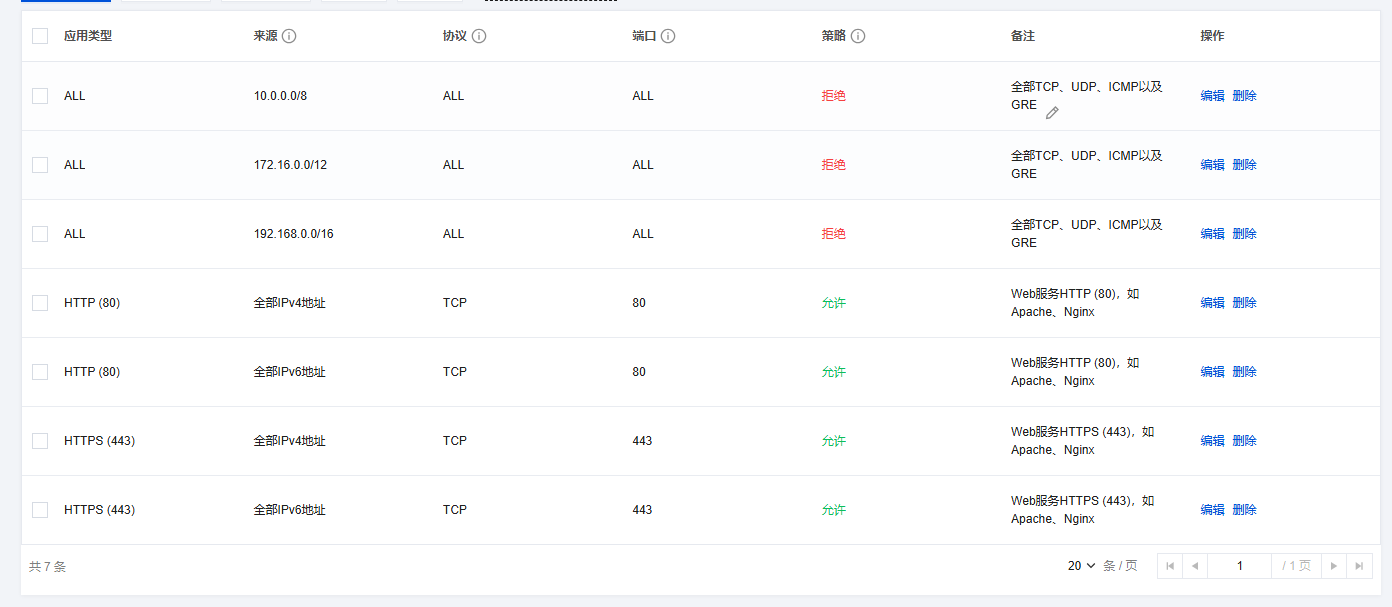Toggle the select-all checkbox in header
Viewport: 1392px width, 607px height.
(x=40, y=36)
